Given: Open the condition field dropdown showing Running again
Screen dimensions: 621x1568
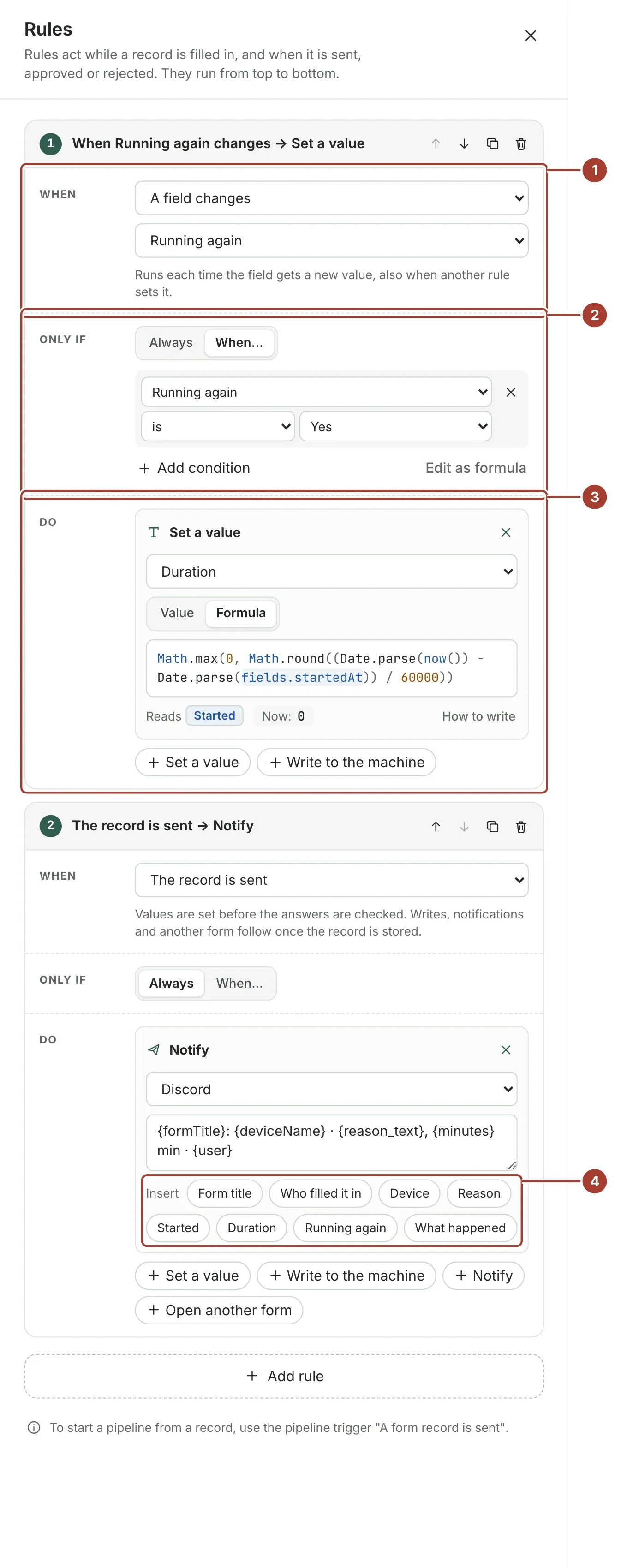Looking at the screenshot, I should [316, 392].
